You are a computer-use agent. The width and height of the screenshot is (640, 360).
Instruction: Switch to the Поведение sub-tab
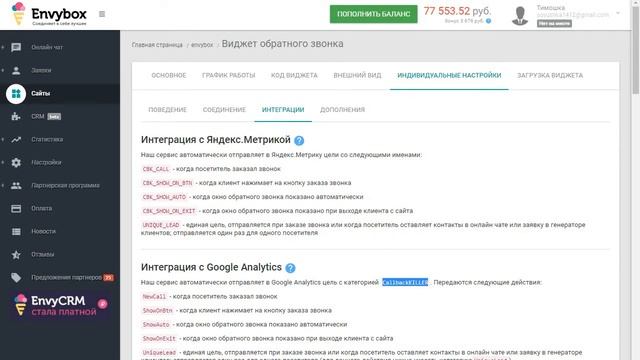tap(167, 110)
